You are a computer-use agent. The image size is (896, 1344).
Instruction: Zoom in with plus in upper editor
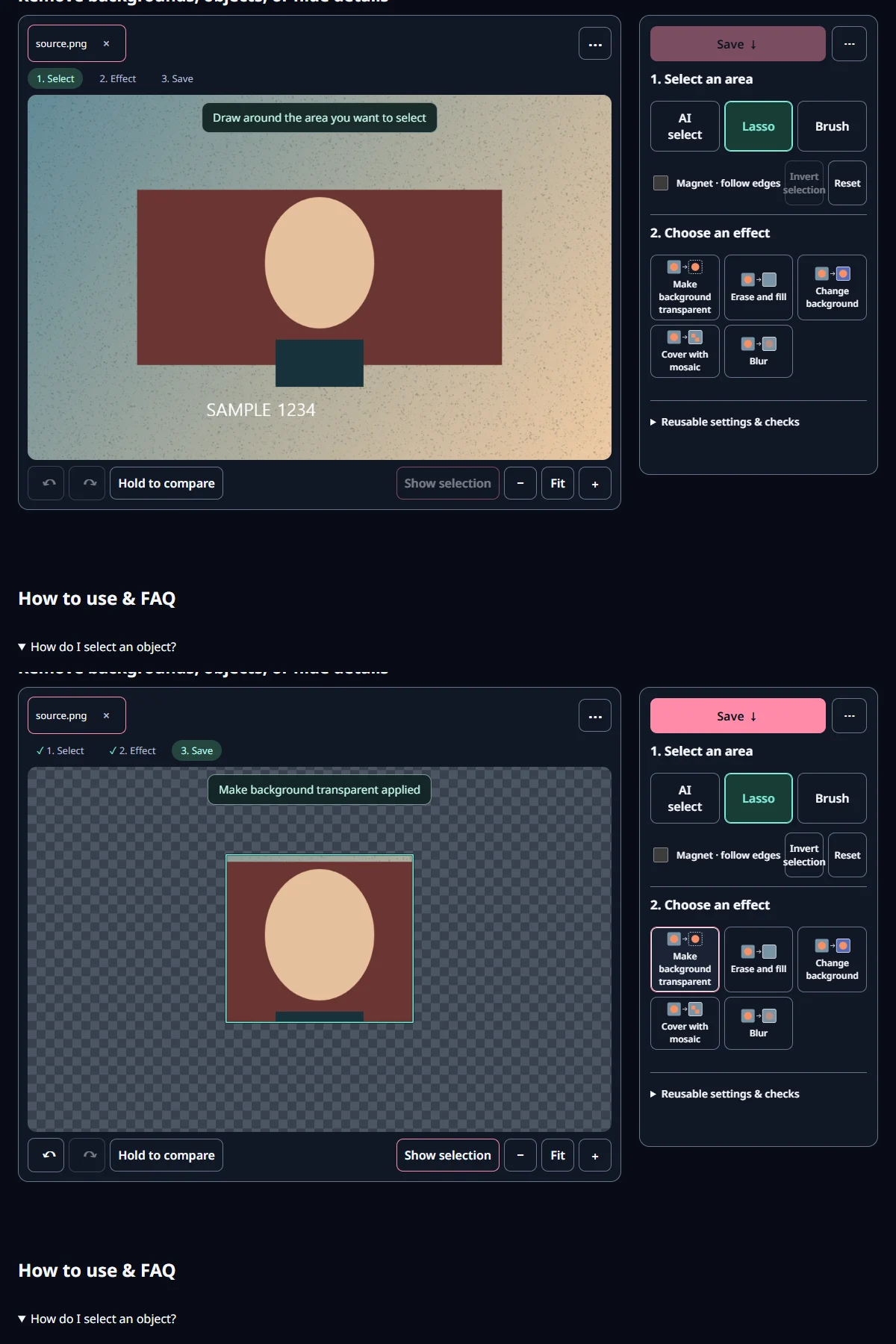tap(595, 483)
